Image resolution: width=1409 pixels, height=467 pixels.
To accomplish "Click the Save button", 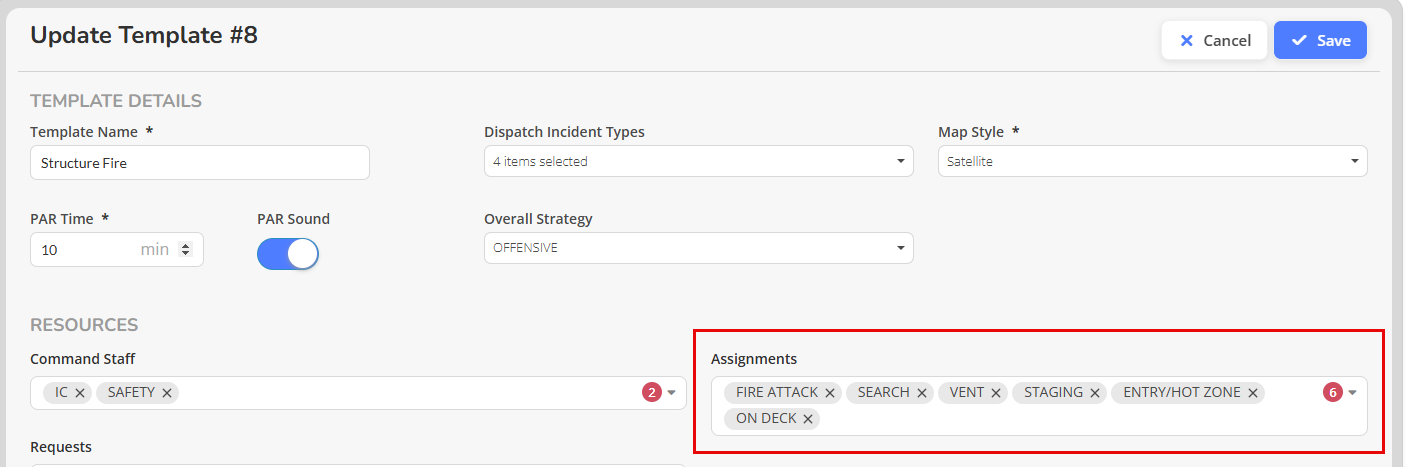I will pyautogui.click(x=1320, y=41).
